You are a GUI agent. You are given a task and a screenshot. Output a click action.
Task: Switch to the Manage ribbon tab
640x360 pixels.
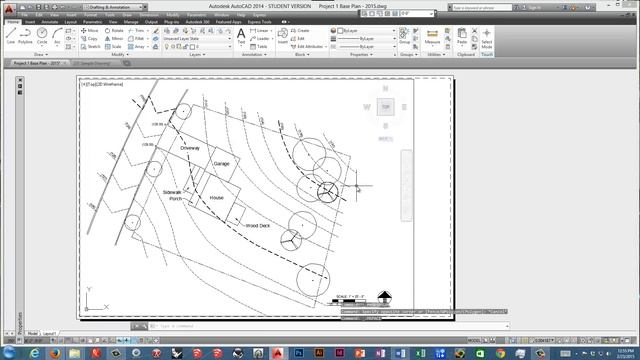[131, 22]
